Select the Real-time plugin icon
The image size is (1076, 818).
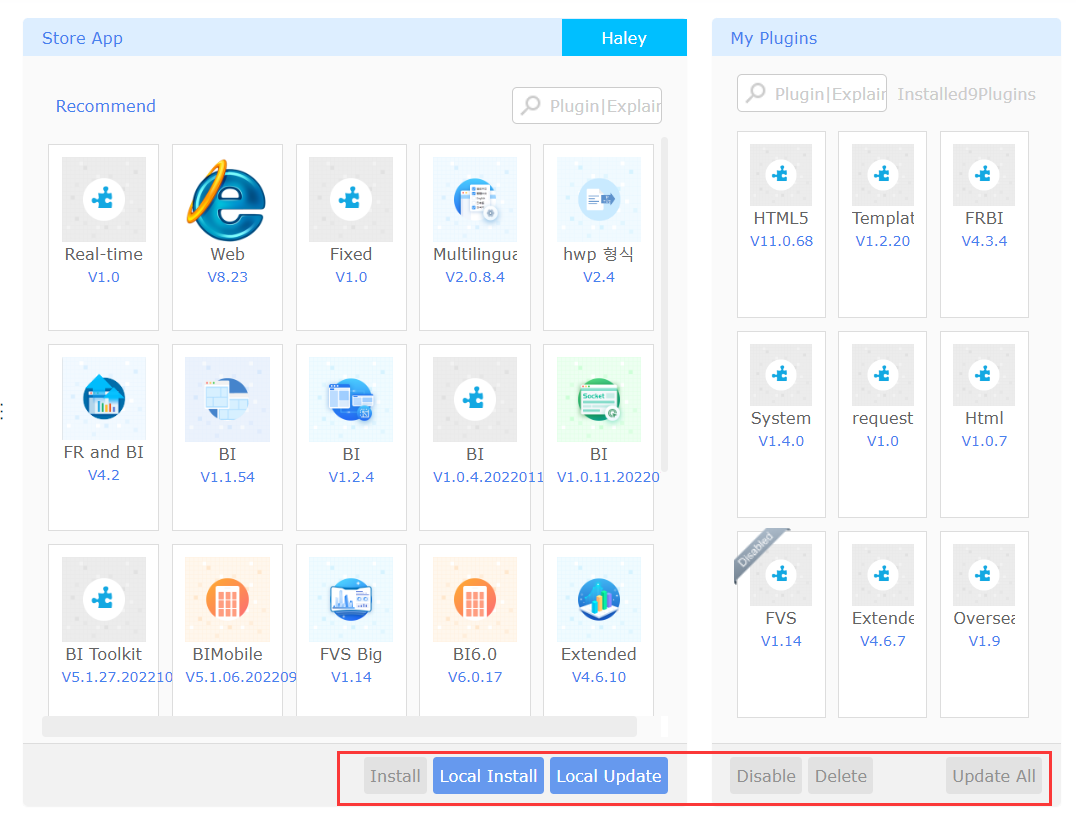(103, 198)
